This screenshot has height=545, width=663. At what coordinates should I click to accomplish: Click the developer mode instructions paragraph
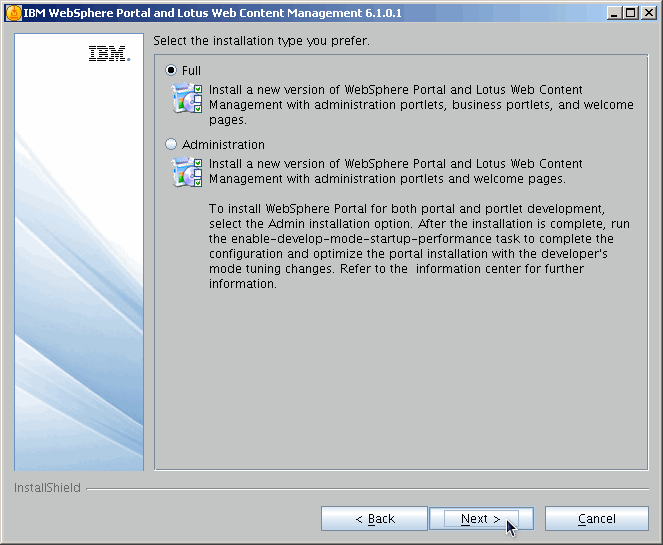(x=410, y=246)
